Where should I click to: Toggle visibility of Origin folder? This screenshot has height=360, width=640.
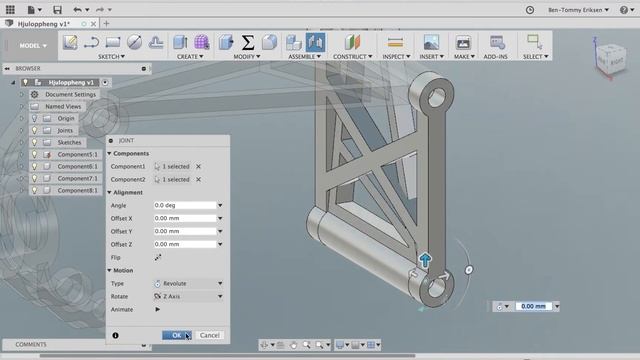click(35, 118)
